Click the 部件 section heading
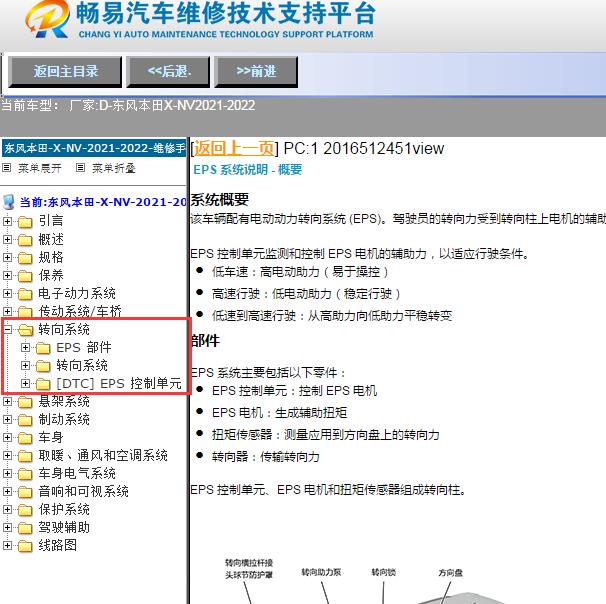The image size is (606, 604). (205, 341)
